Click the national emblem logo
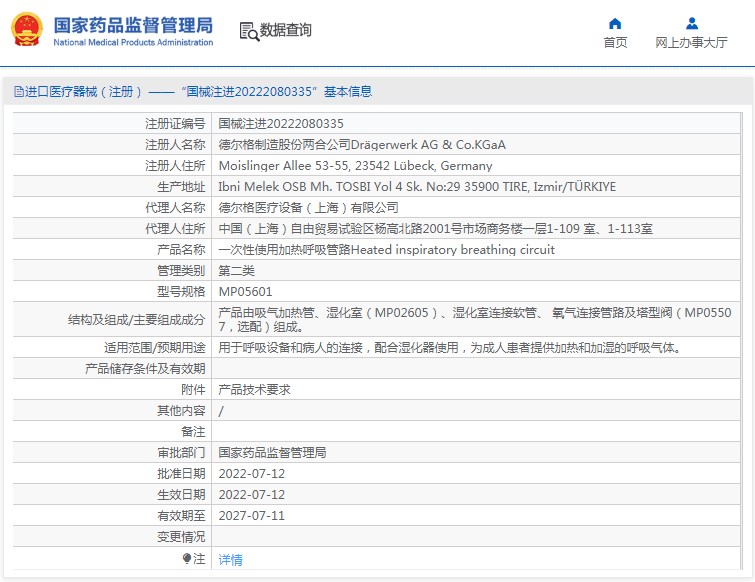This screenshot has height=582, width=755. pyautogui.click(x=26, y=29)
